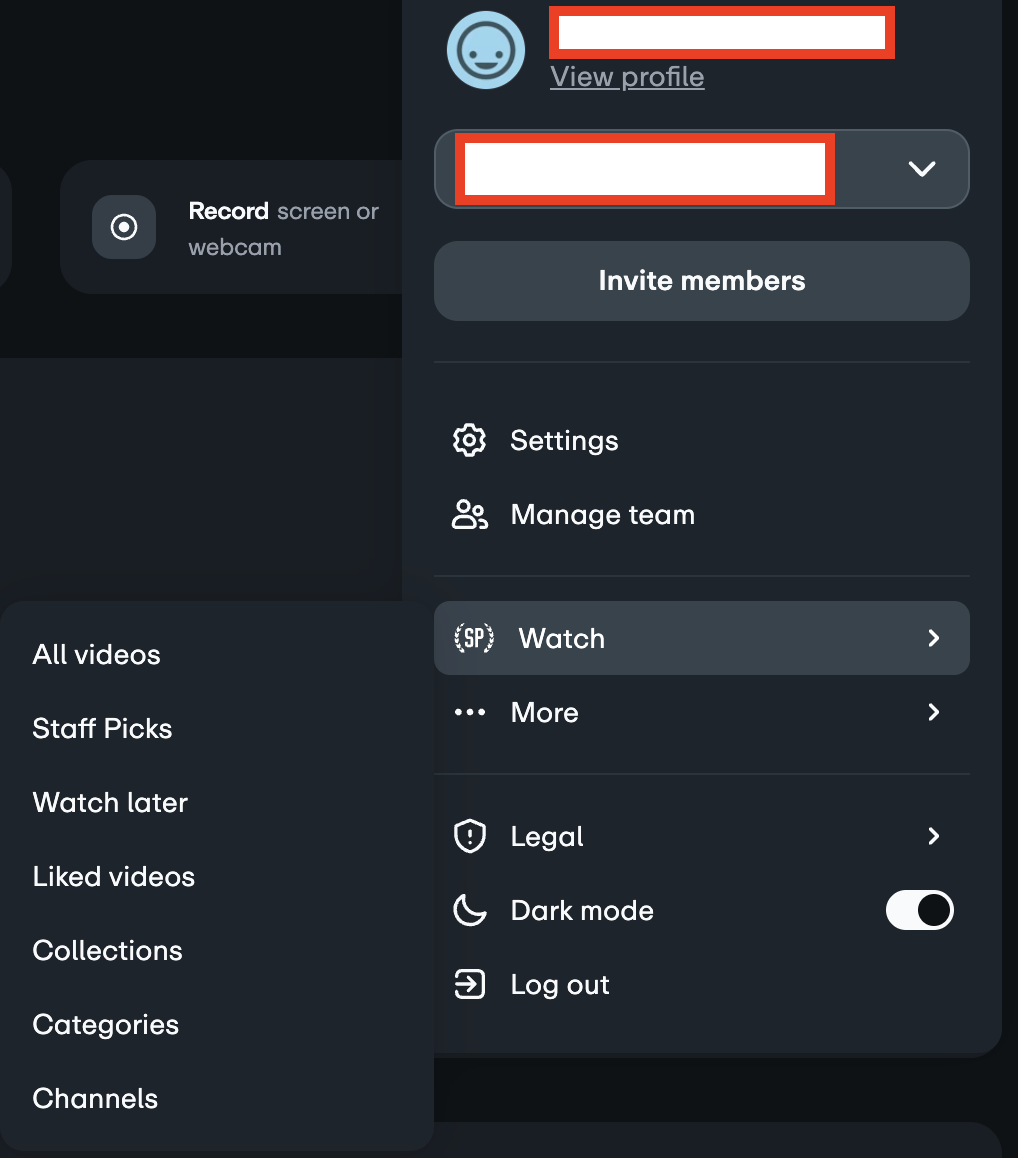Toggle the Dark mode switch

coord(919,911)
